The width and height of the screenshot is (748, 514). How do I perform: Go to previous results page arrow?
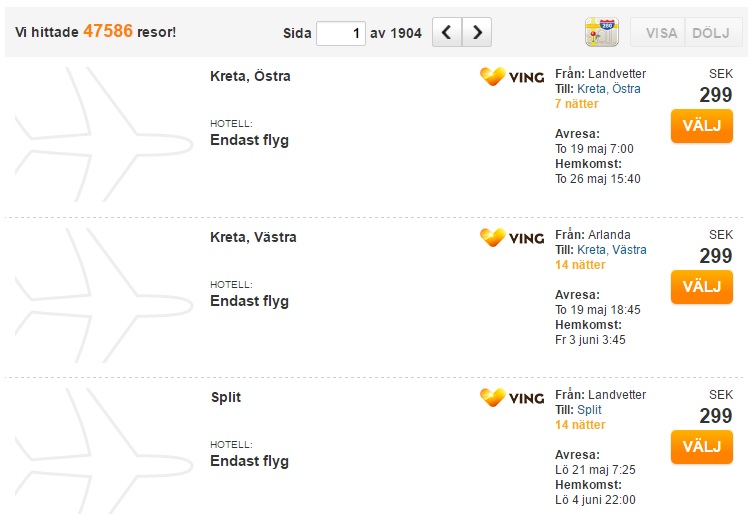coord(447,32)
